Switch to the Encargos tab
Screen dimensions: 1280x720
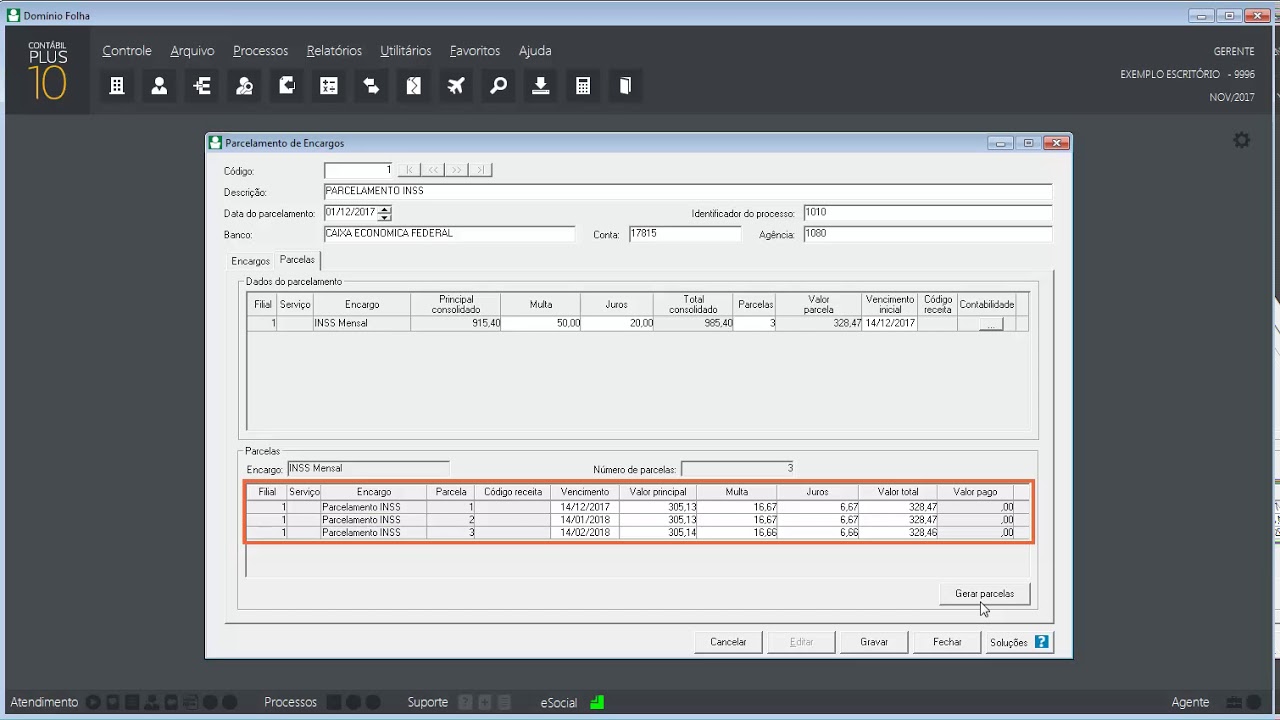pos(251,261)
